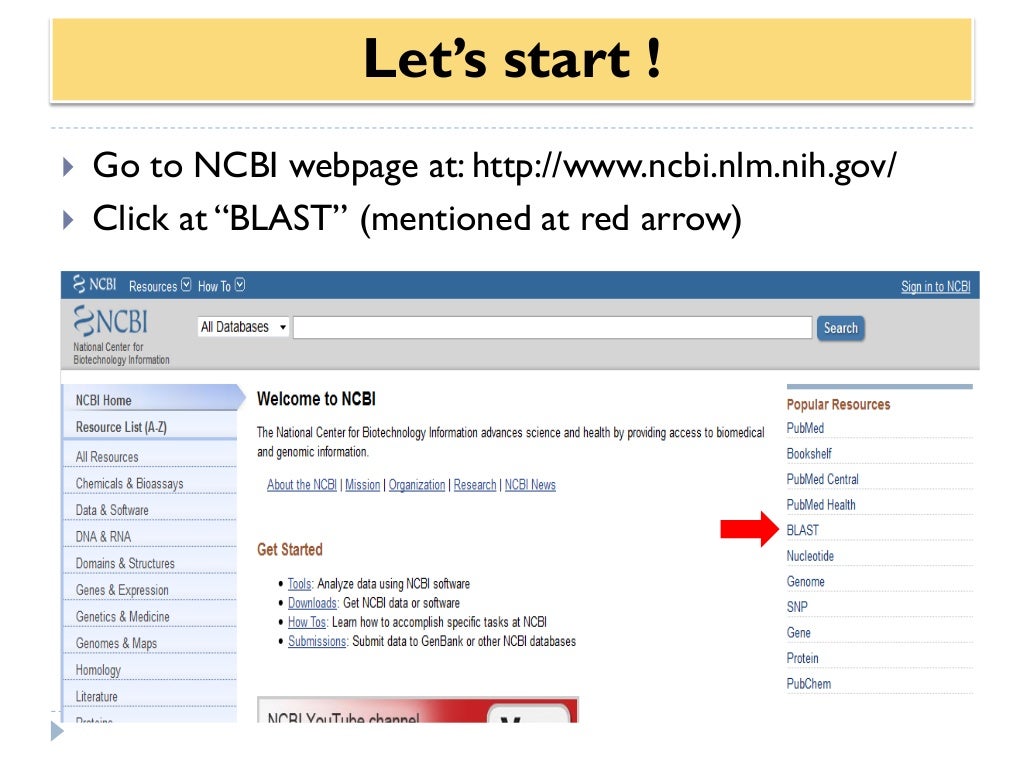Image resolution: width=1024 pixels, height=768 pixels.
Task: Click the NCBI YouTube channel banner
Action: 417,710
